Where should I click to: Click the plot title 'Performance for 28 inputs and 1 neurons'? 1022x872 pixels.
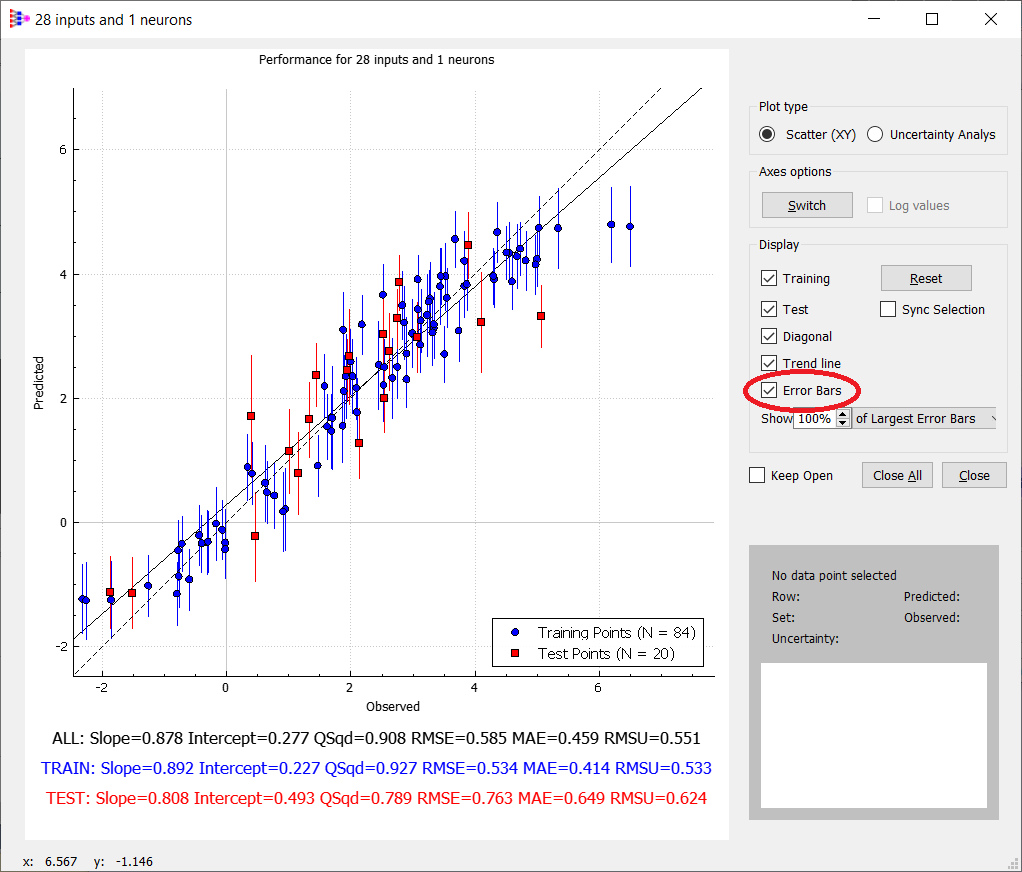(376, 59)
